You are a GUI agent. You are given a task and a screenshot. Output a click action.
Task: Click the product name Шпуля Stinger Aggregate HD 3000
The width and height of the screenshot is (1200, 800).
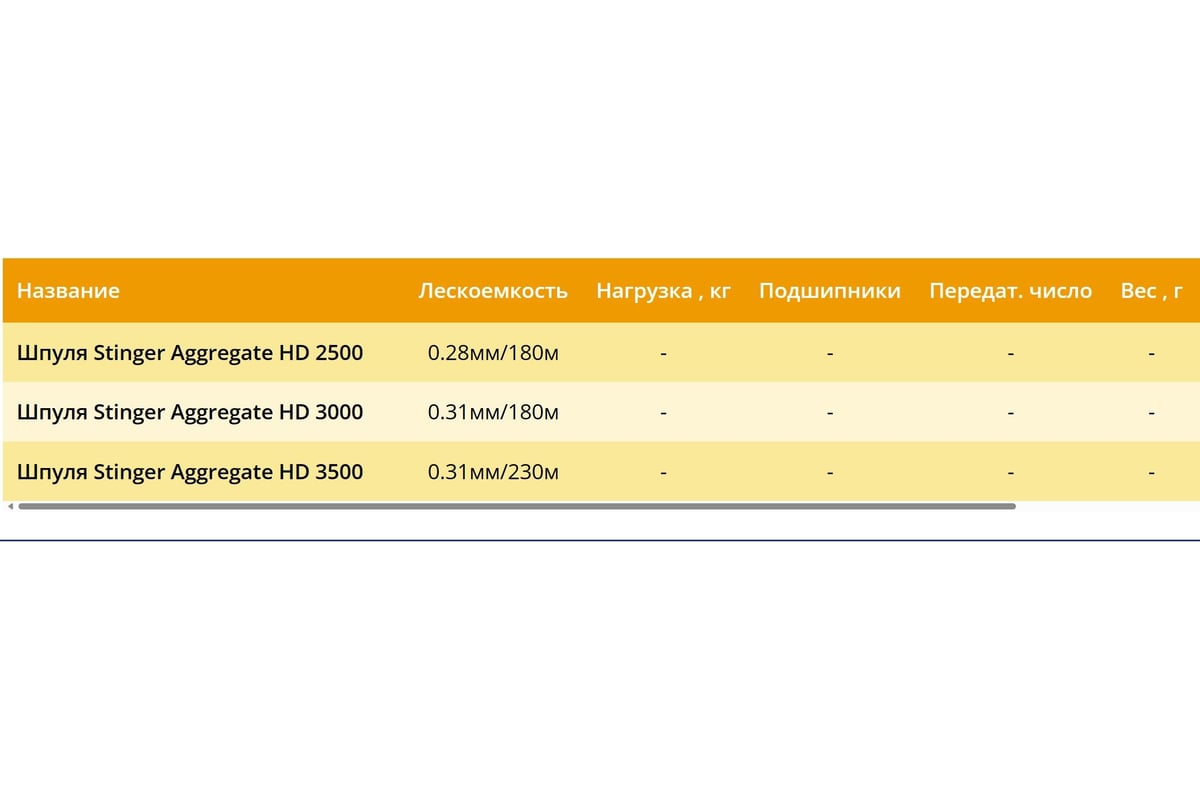[190, 412]
